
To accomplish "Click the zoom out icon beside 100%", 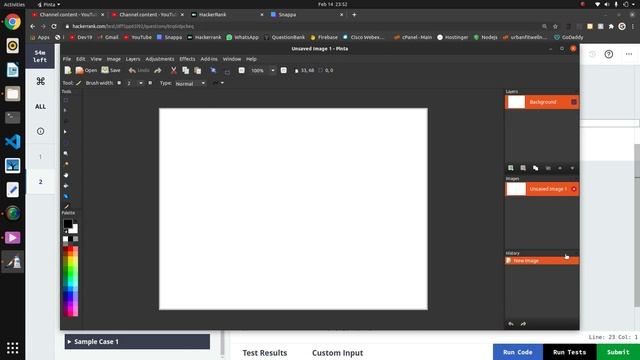I will click(x=242, y=70).
